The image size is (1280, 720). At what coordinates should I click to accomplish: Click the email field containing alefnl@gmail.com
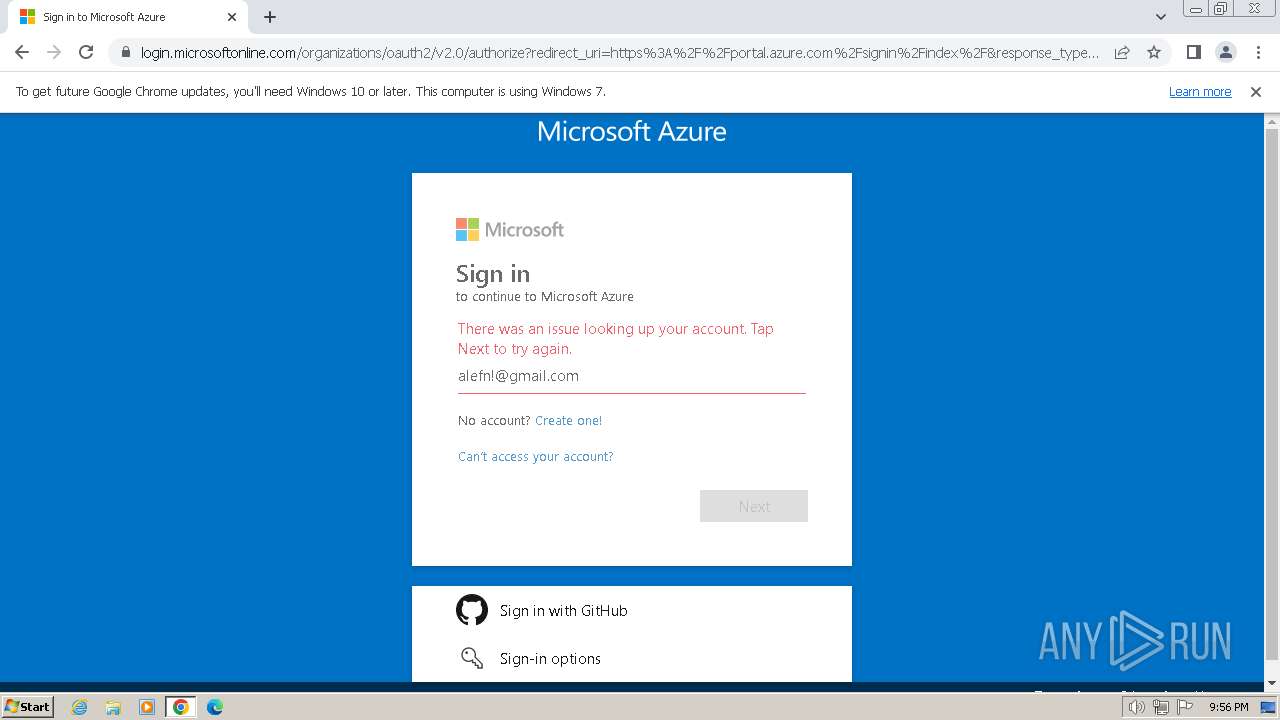(x=632, y=376)
